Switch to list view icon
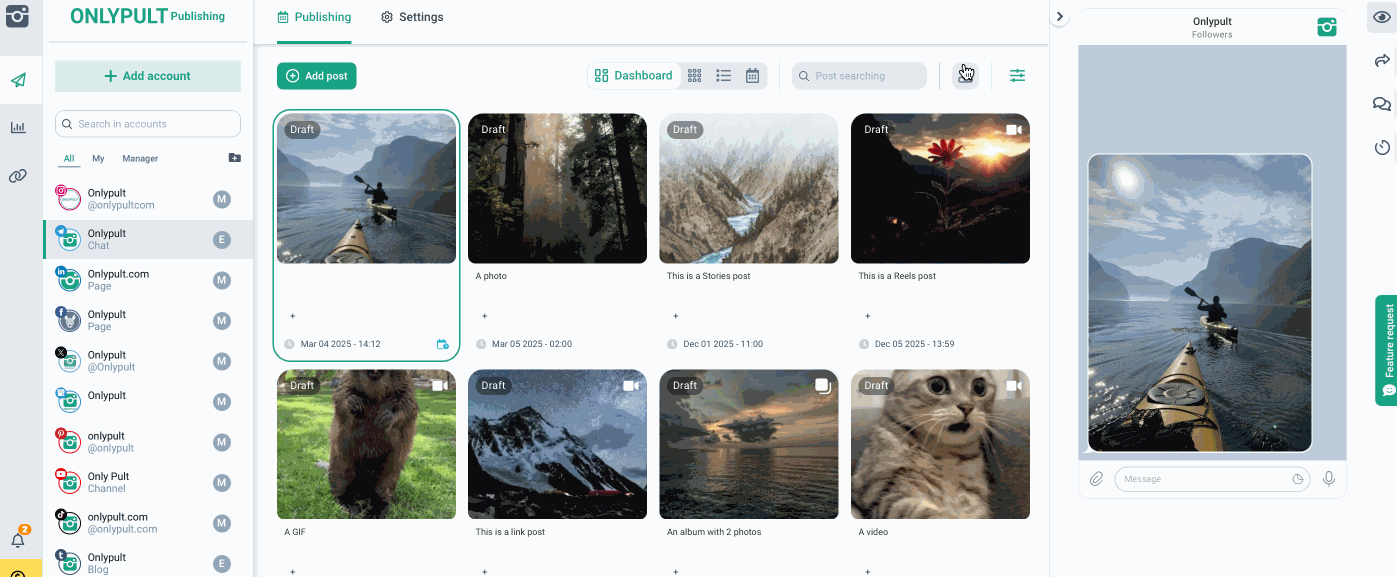 pyautogui.click(x=724, y=76)
